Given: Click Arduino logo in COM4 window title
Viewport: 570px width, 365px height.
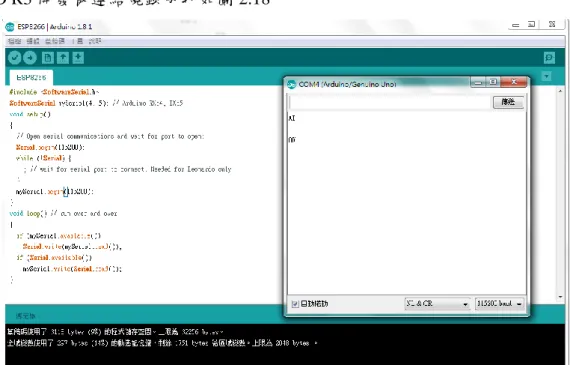Looking at the screenshot, I should [292, 84].
